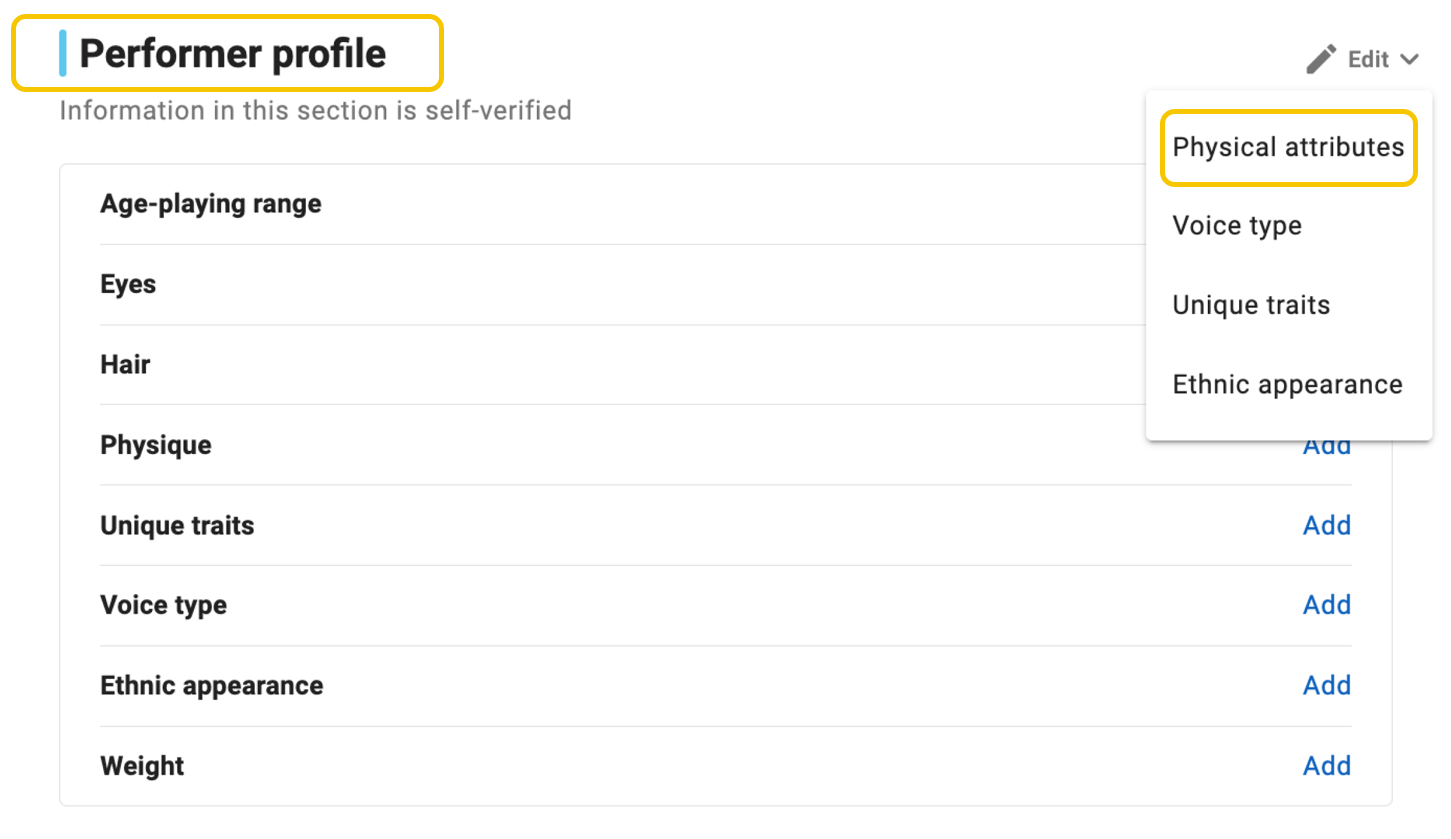The width and height of the screenshot is (1451, 839).
Task: Click the self-verified information subtitle text
Action: click(x=315, y=110)
